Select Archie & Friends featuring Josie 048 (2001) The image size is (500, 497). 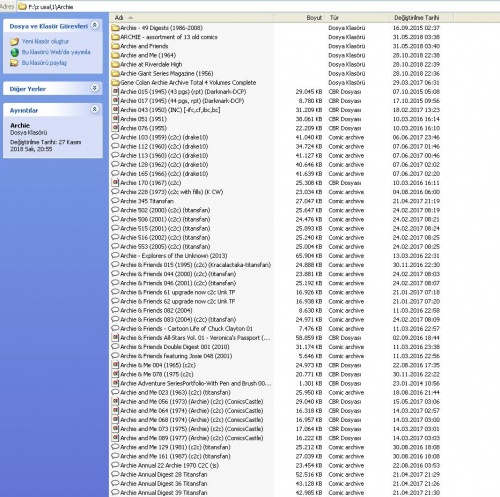point(176,356)
